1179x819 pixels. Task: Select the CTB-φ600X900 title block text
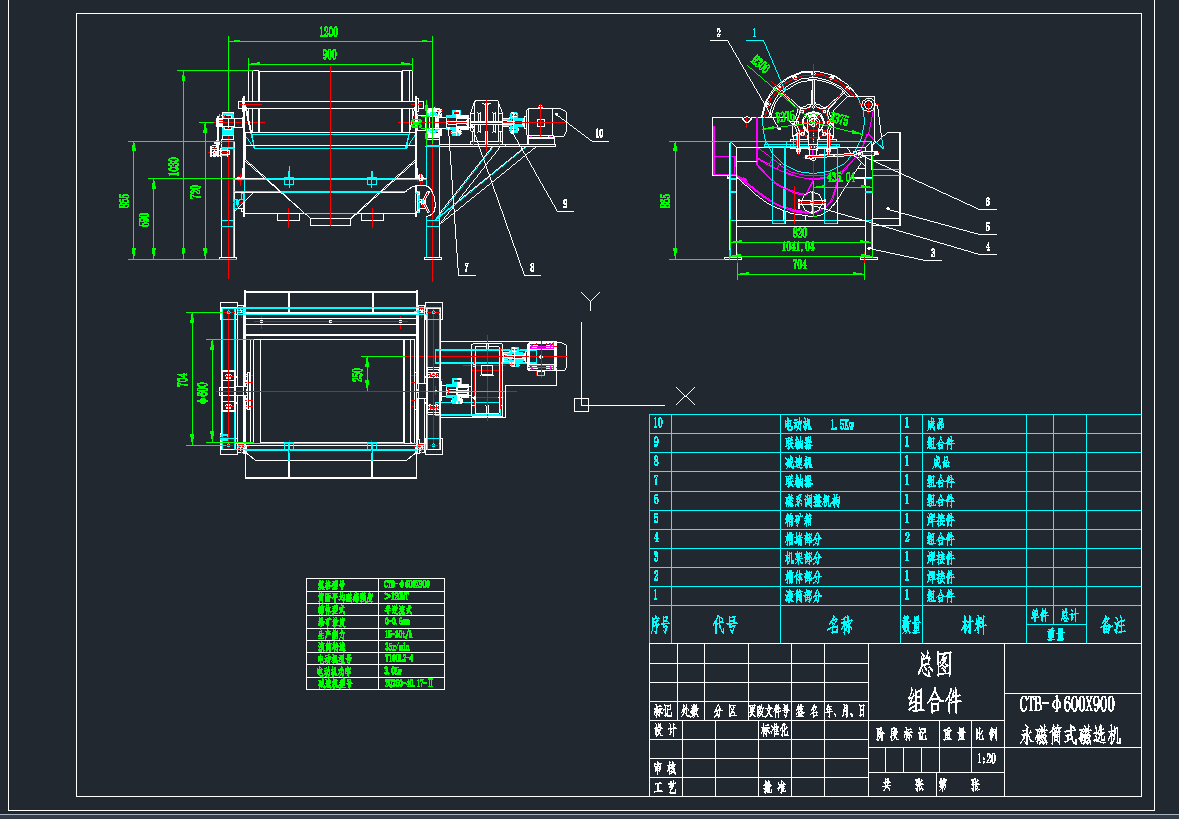pos(1066,703)
